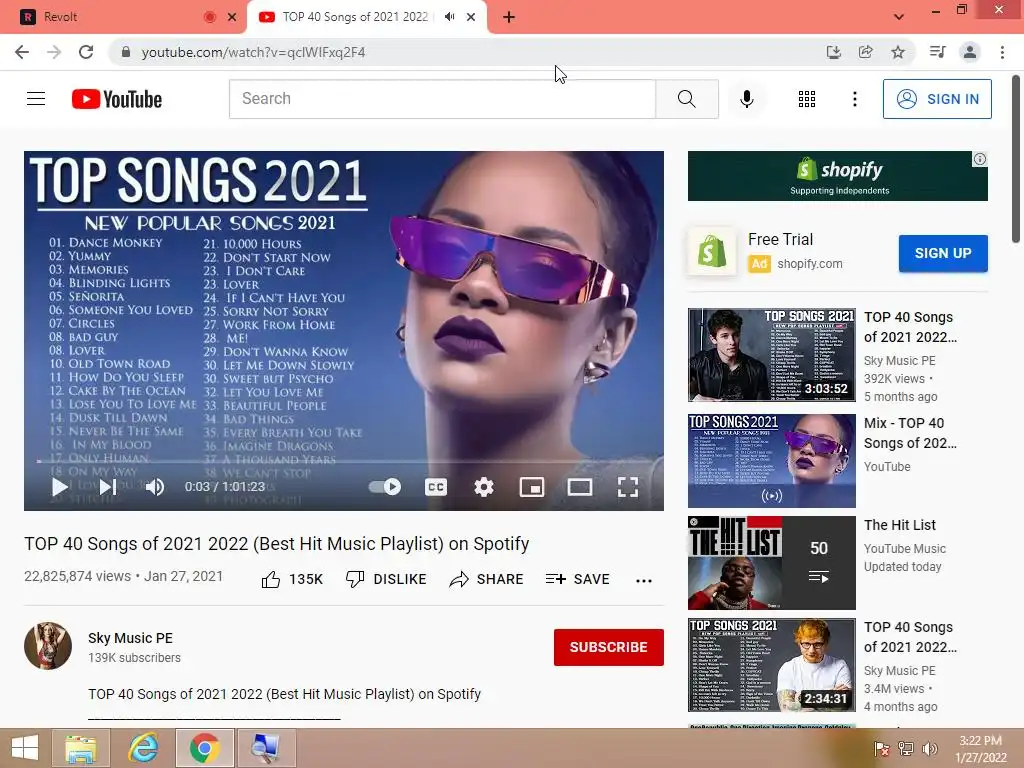Go forward in browser

(54, 52)
